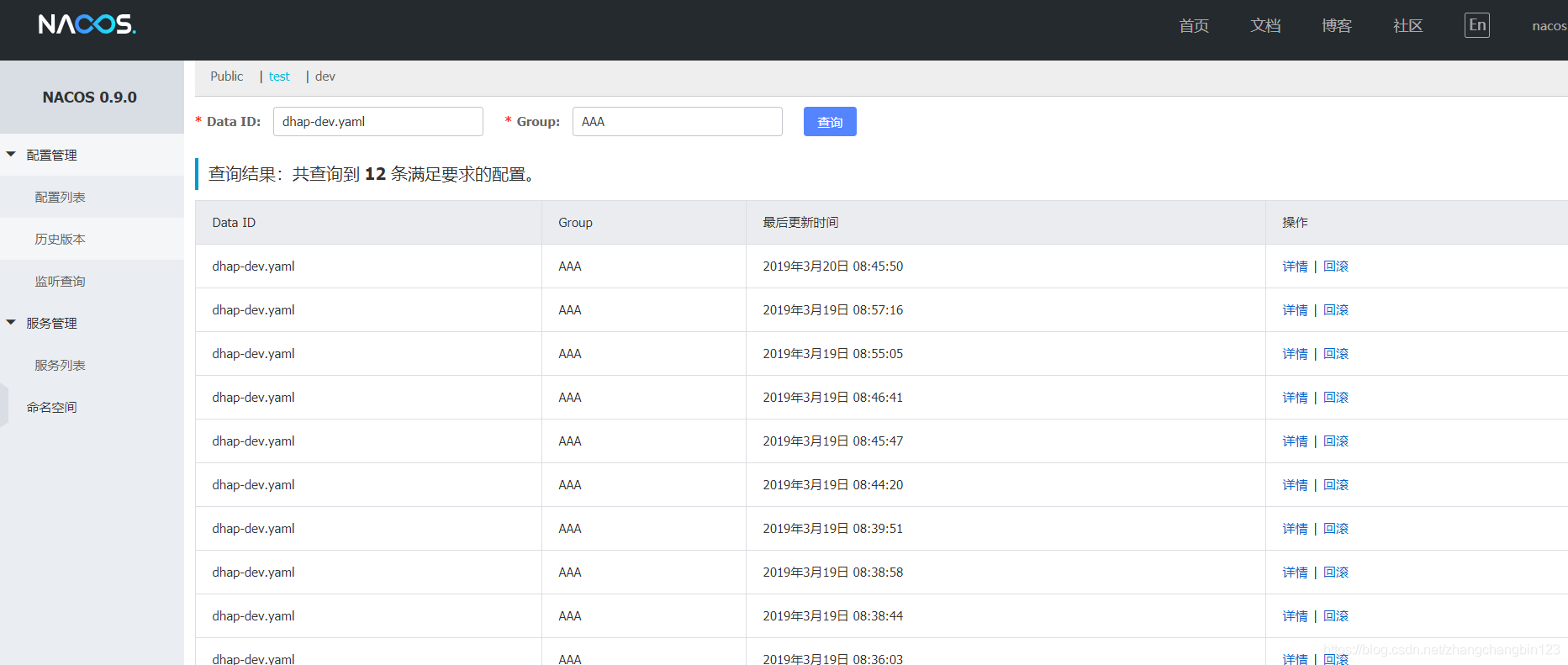Viewport: 1568px width, 665px height.
Task: Select timestamp 2019年3月19日 08:39:51
Action: [x=833, y=529]
